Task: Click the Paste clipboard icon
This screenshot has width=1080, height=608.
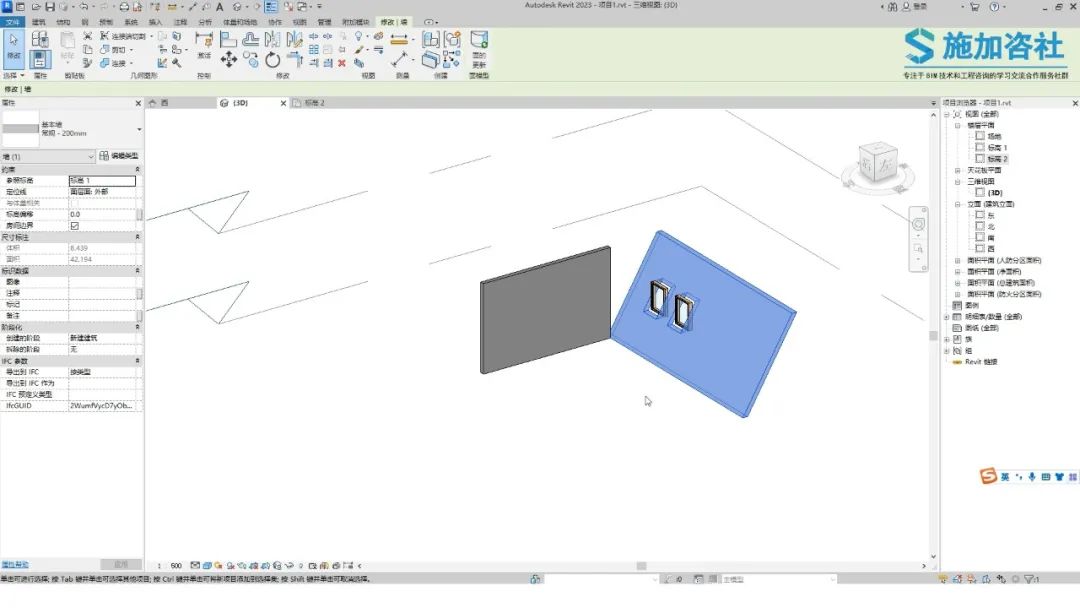Action: 67,41
